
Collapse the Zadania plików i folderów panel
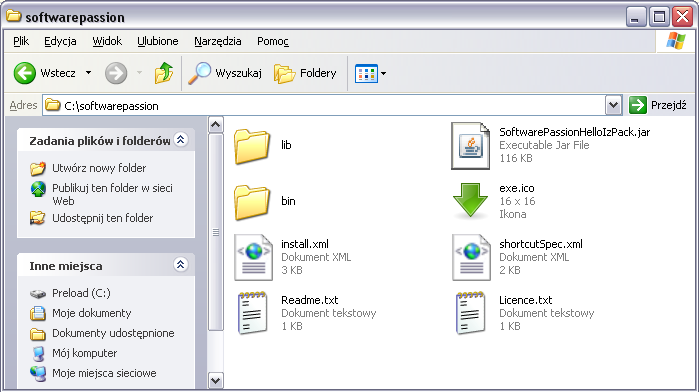coord(181,140)
